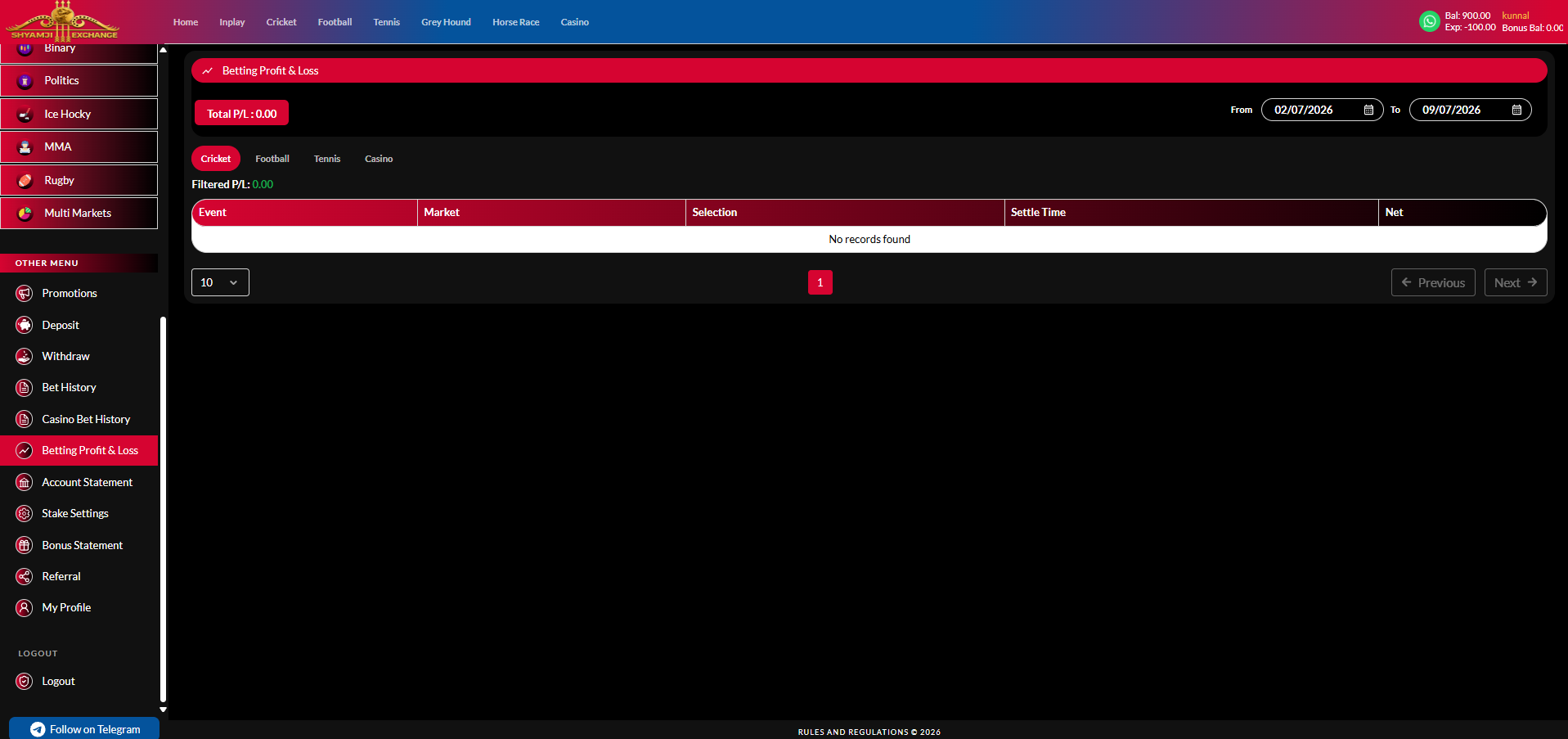Image resolution: width=1568 pixels, height=739 pixels.
Task: Switch to the Football filter tab
Action: (x=272, y=159)
